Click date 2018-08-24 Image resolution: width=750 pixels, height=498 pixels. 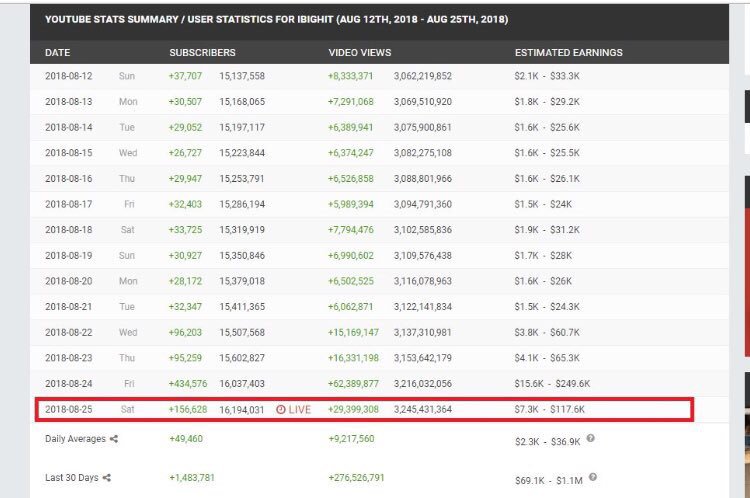coord(68,384)
